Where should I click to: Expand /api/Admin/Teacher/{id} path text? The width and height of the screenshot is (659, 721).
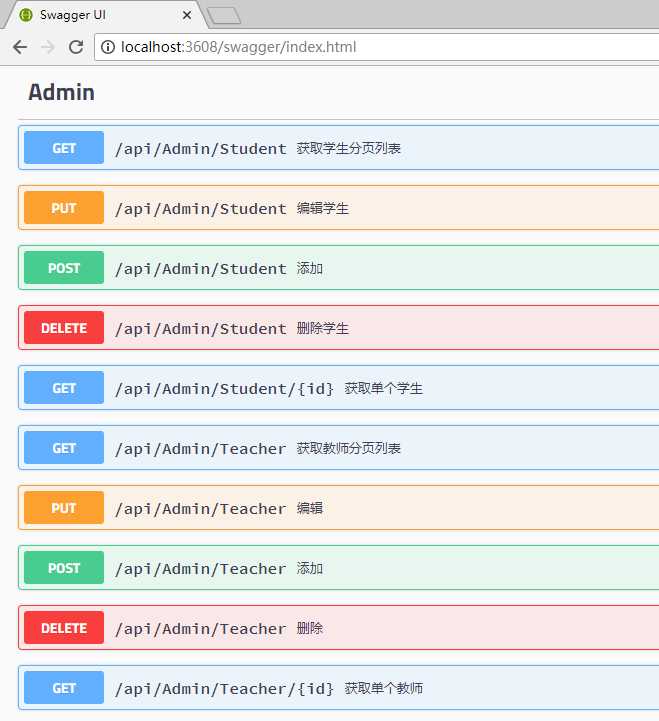pos(224,689)
